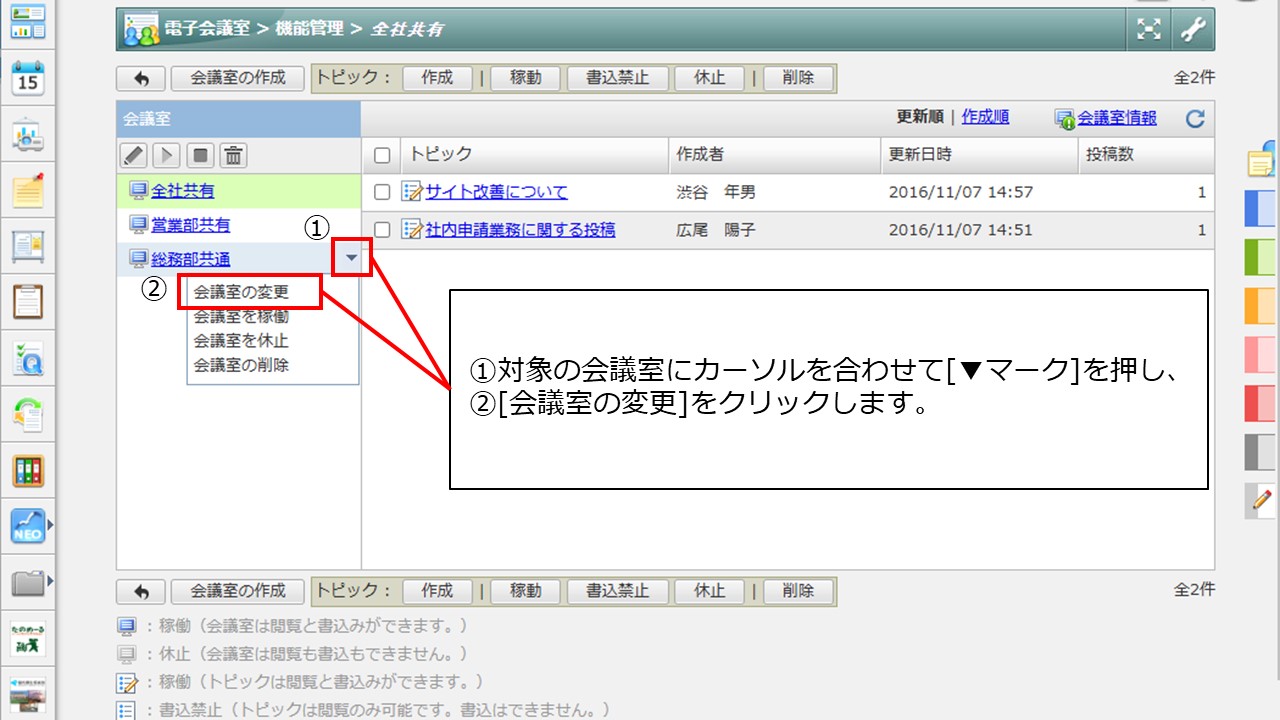The width and height of the screenshot is (1280, 720).
Task: Click the trash delete icon in the 会議室 panel
Action: coord(233,155)
